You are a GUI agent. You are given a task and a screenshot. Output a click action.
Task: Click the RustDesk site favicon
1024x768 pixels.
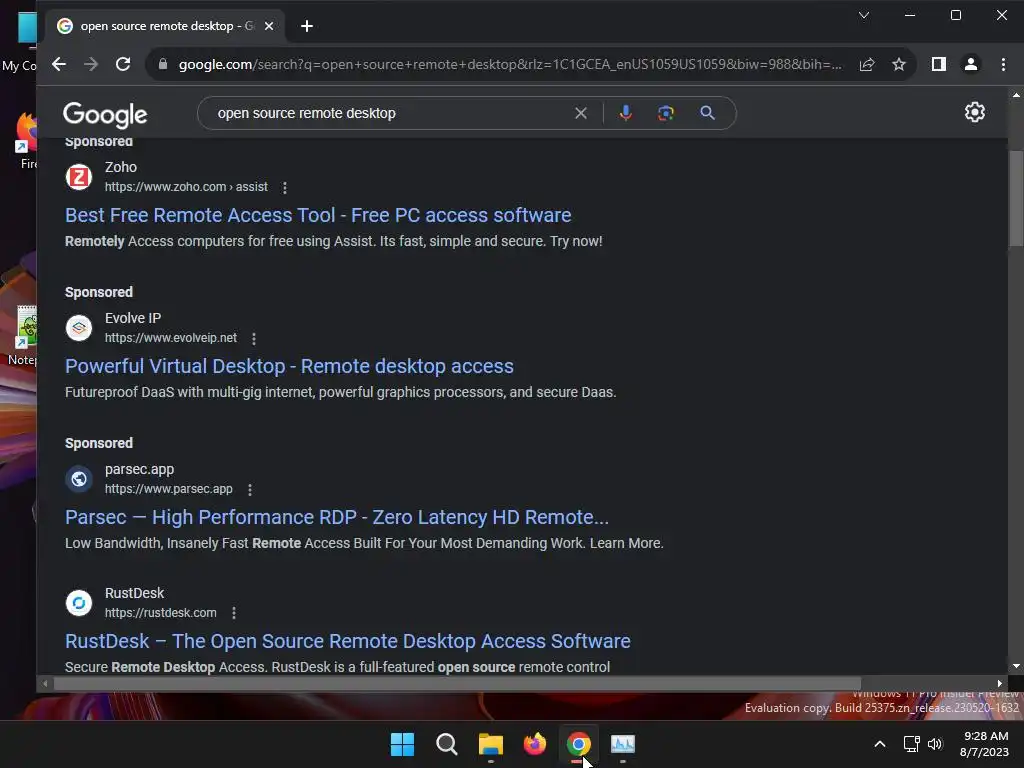click(x=79, y=603)
